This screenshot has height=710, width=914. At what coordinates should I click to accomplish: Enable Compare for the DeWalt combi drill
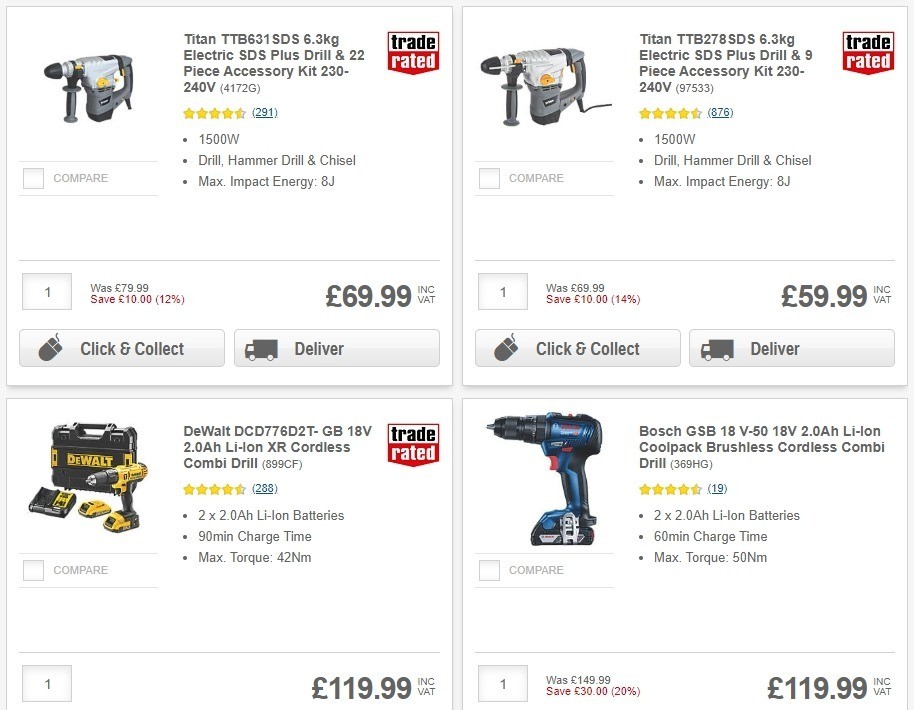coord(34,571)
